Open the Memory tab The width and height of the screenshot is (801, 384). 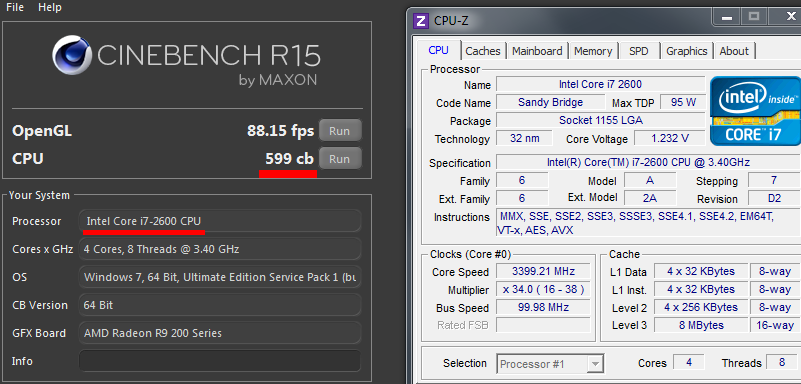pos(593,51)
